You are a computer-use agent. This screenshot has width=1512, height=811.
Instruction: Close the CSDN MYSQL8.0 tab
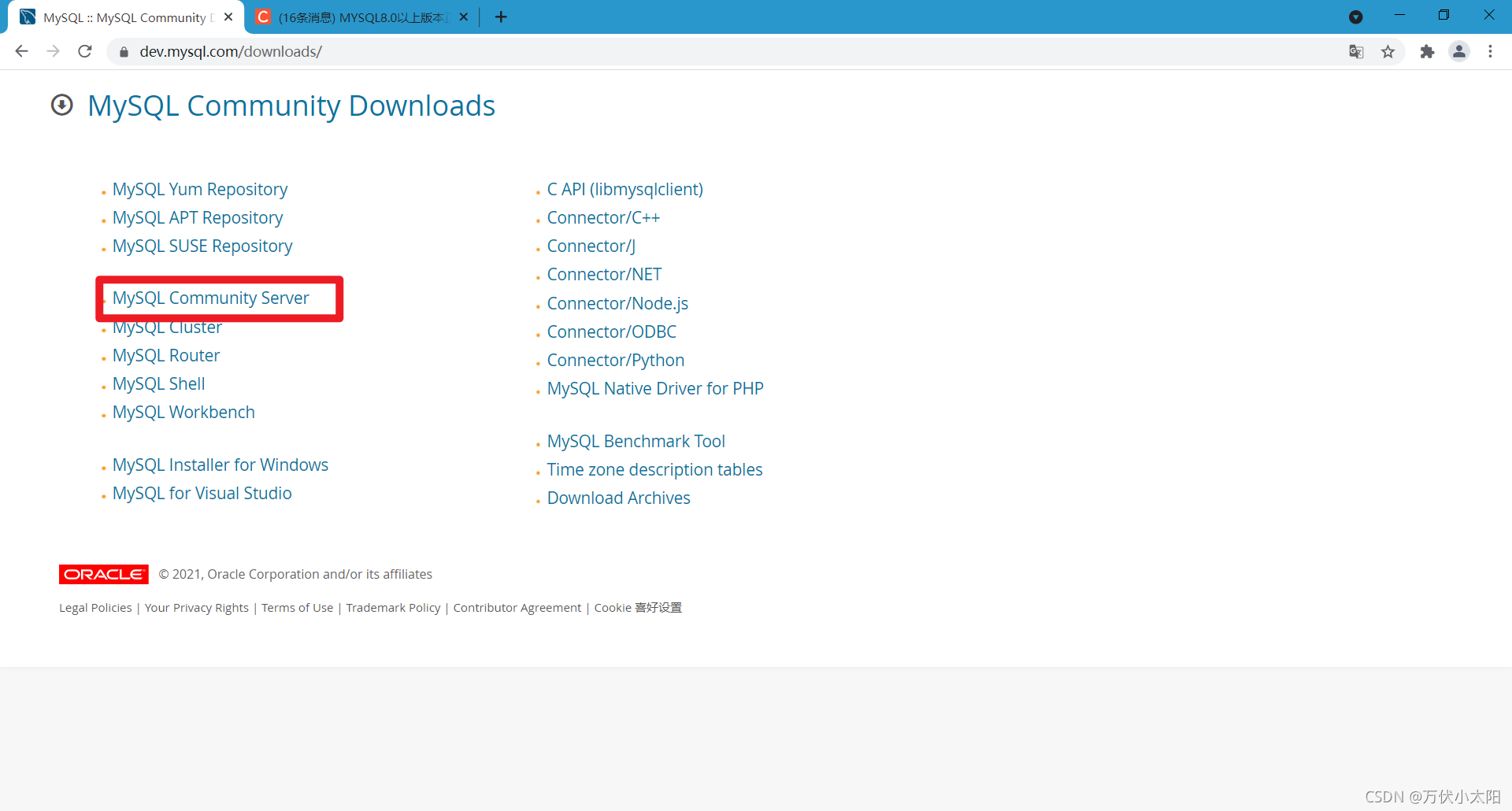tap(464, 17)
